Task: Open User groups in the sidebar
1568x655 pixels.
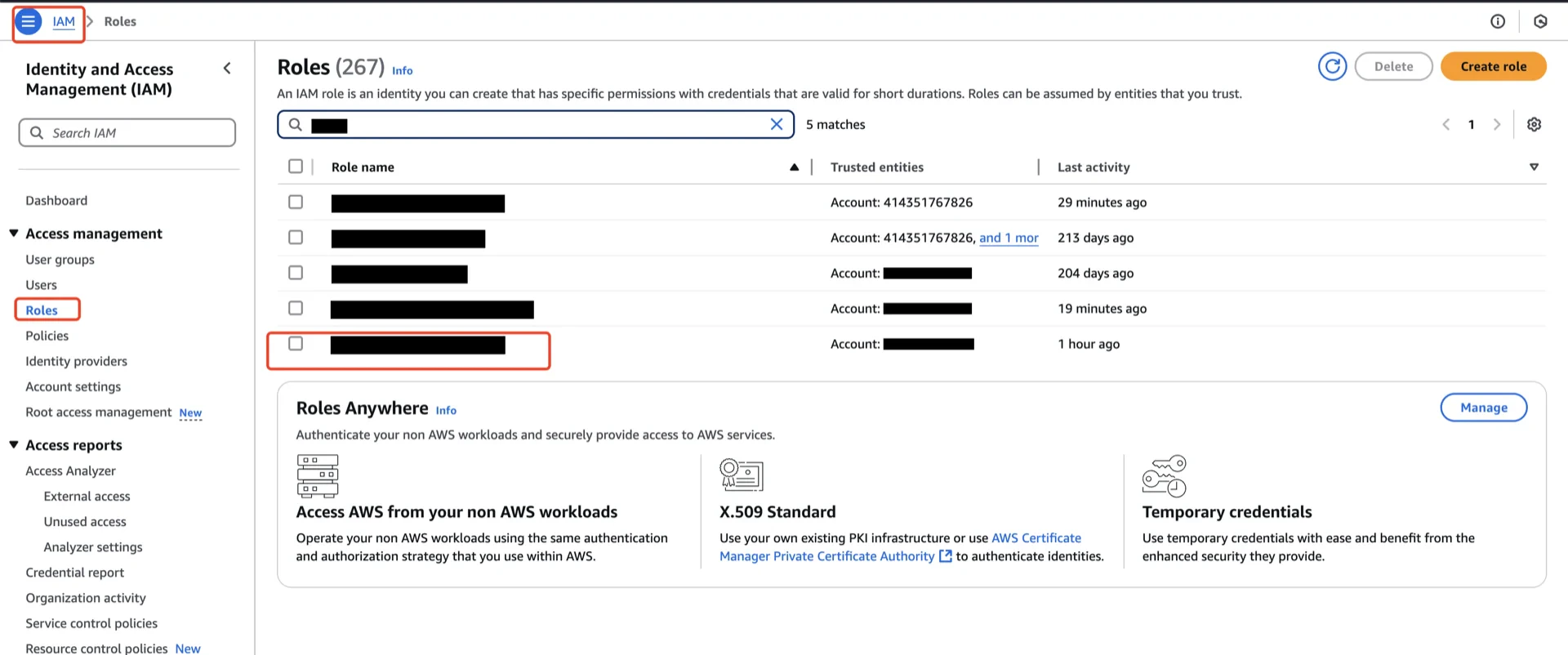Action: click(x=60, y=260)
